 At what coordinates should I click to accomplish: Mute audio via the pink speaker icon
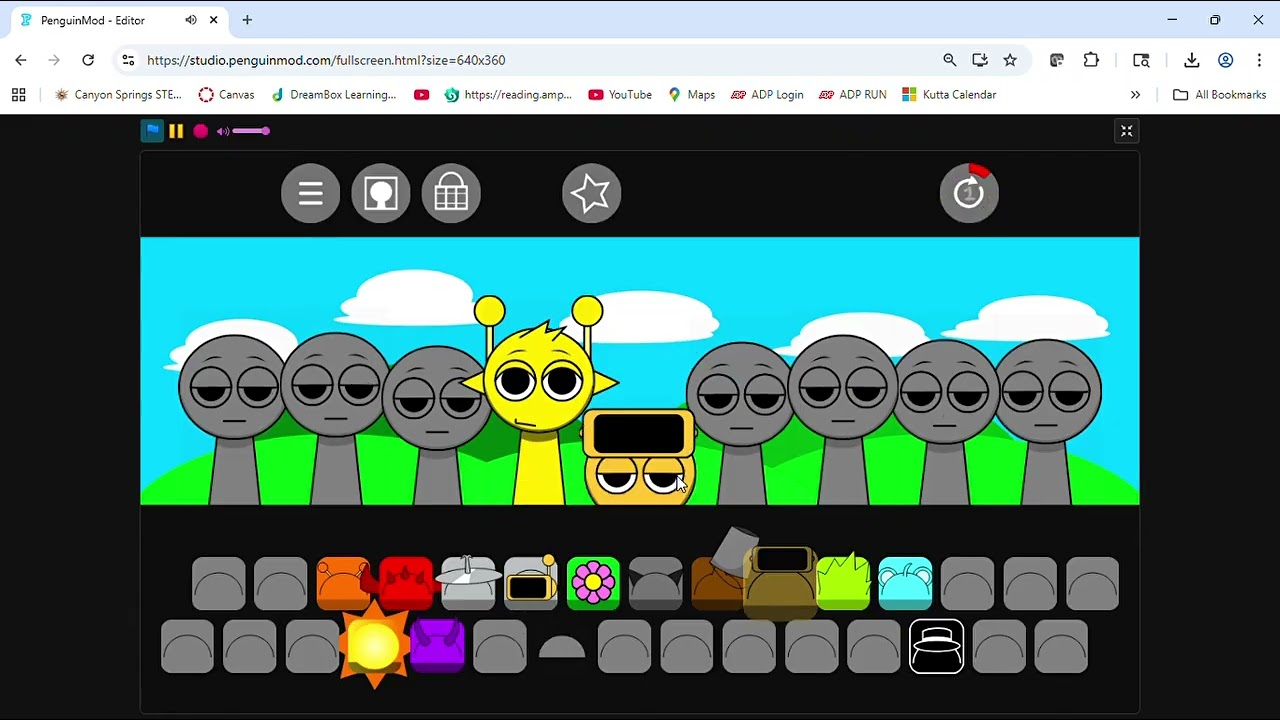(x=223, y=131)
